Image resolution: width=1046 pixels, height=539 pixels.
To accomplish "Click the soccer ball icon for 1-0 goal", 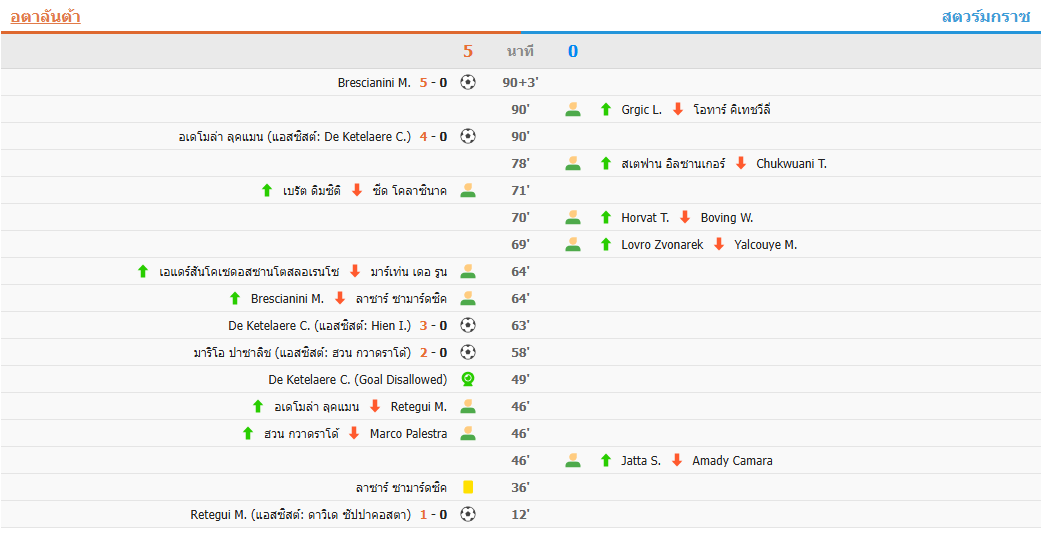I will [x=468, y=515].
